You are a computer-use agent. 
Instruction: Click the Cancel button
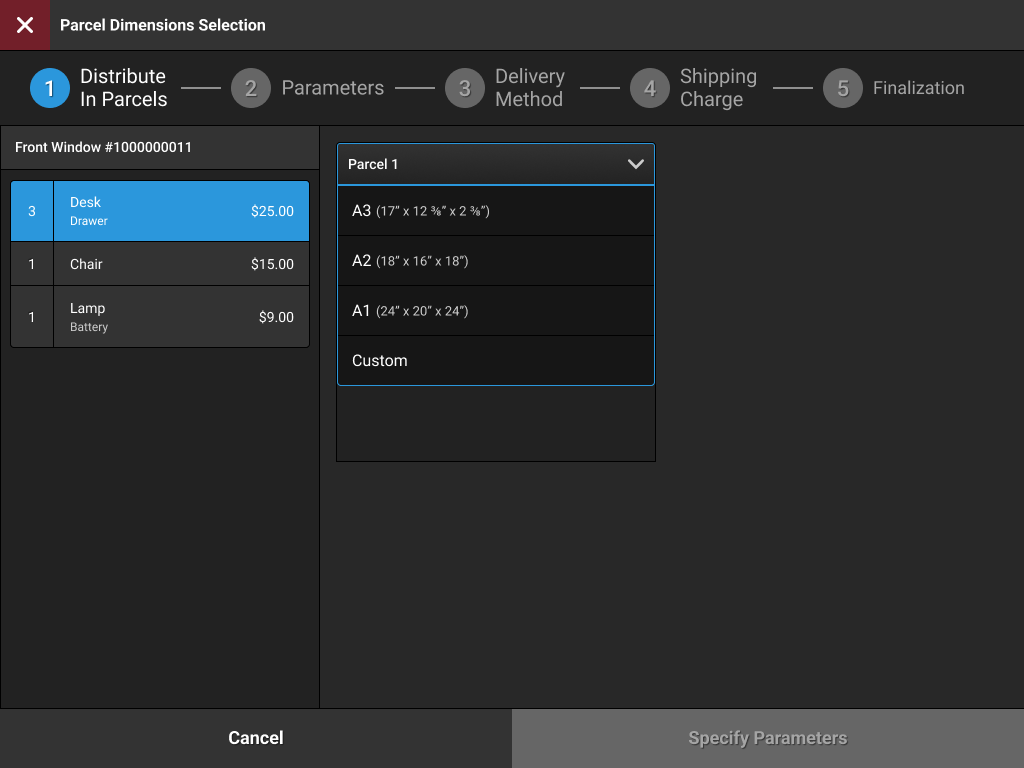[255, 737]
